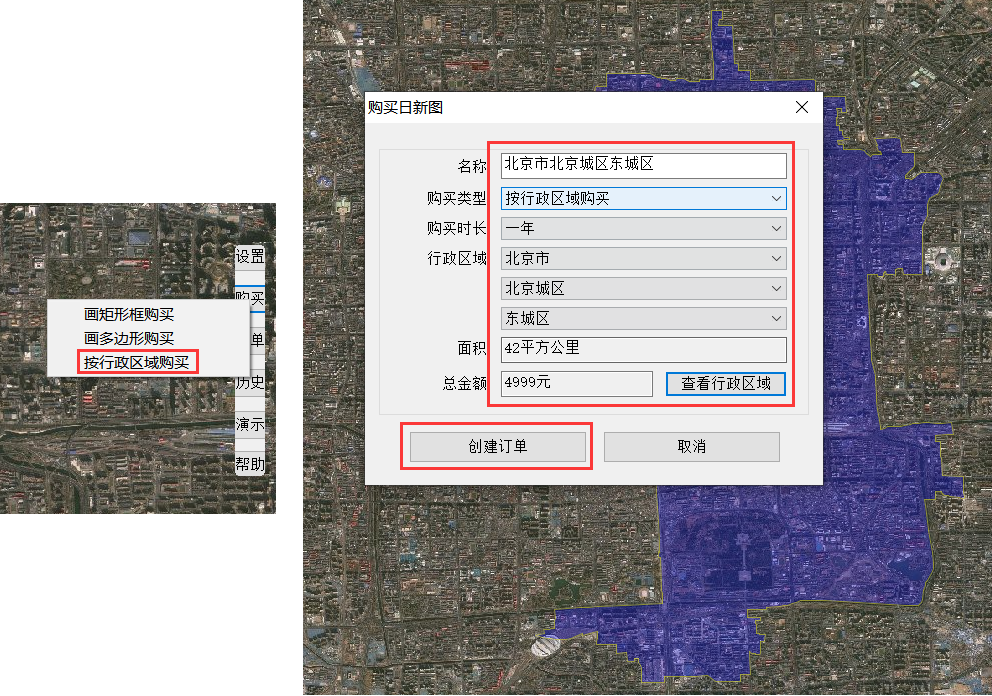Expand the 购买时长 一年 dropdown

pyautogui.click(x=643, y=228)
